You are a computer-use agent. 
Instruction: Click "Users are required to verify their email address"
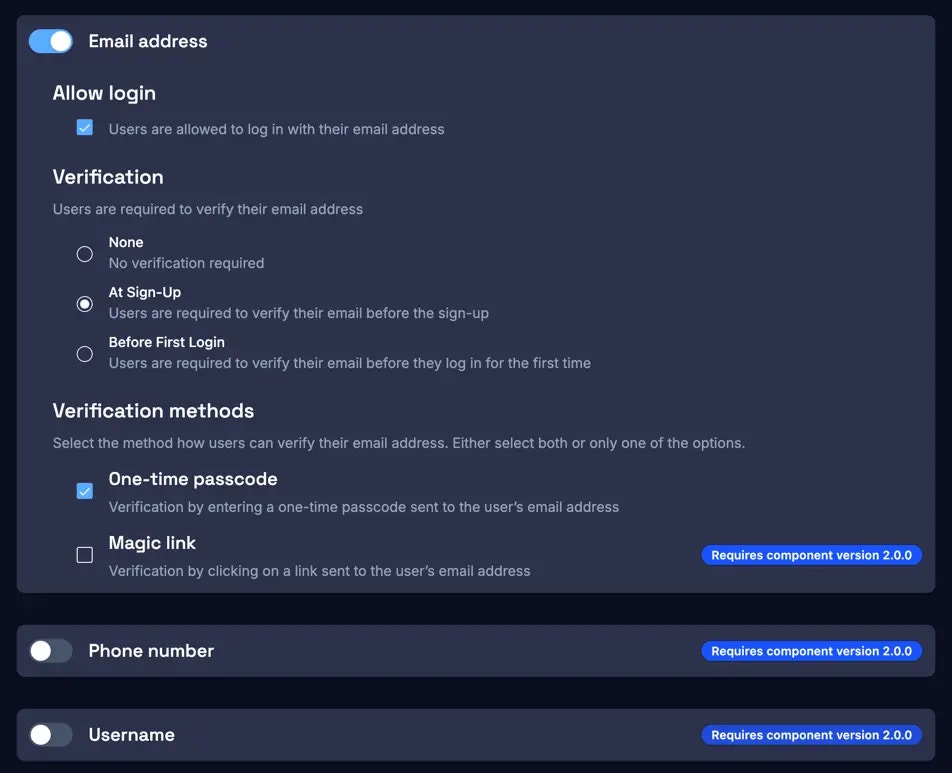click(x=208, y=209)
